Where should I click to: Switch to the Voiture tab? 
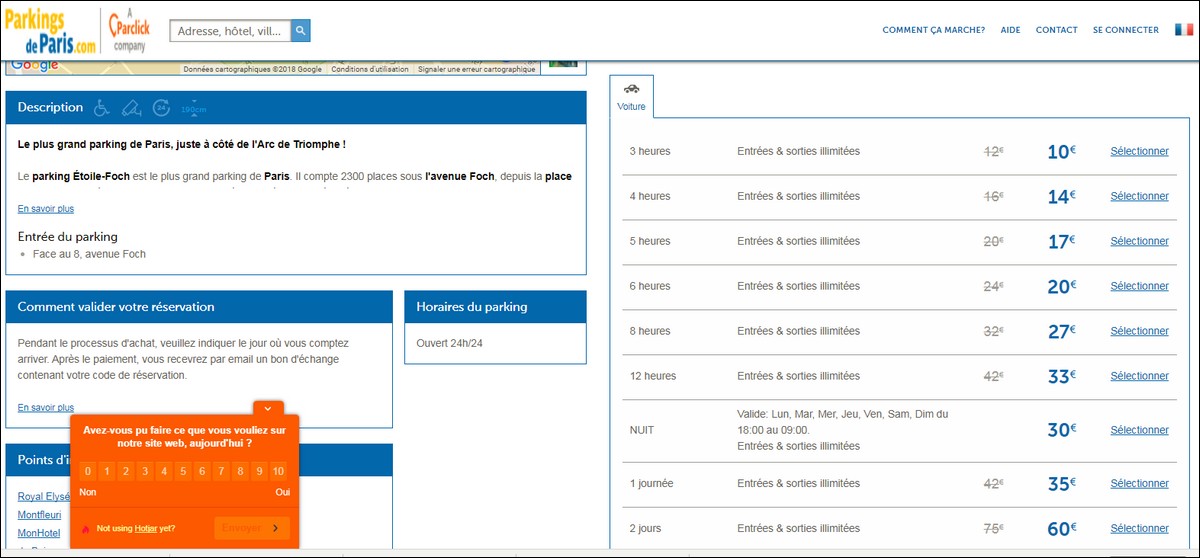(631, 97)
